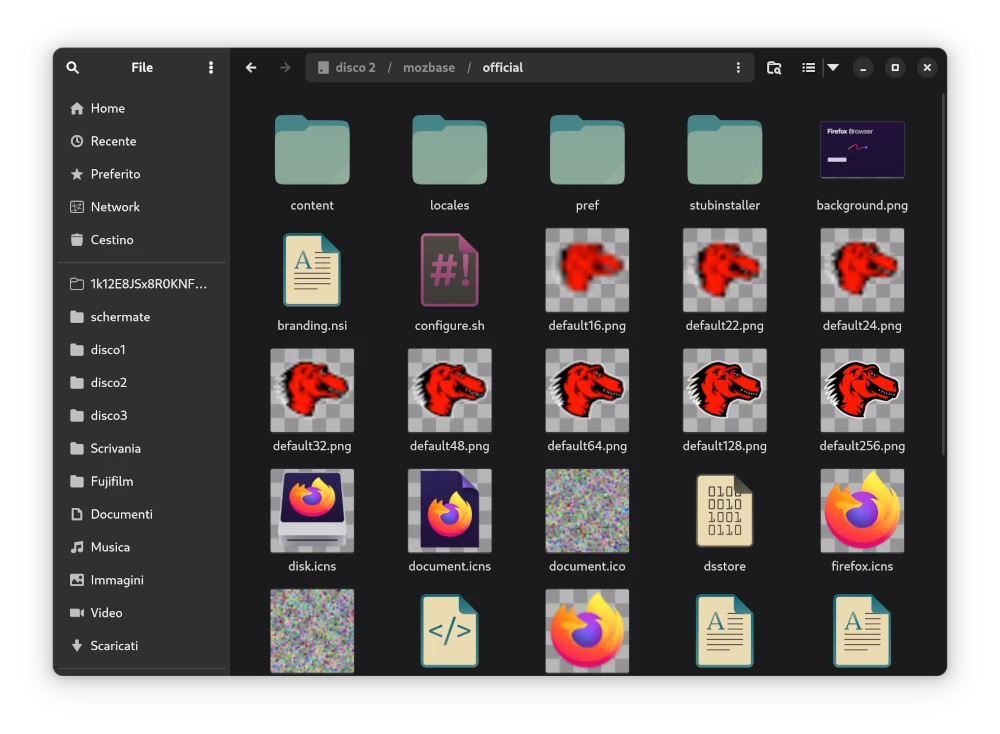Select the default256.png thumbnail
This screenshot has width=1000, height=734.
click(x=862, y=390)
